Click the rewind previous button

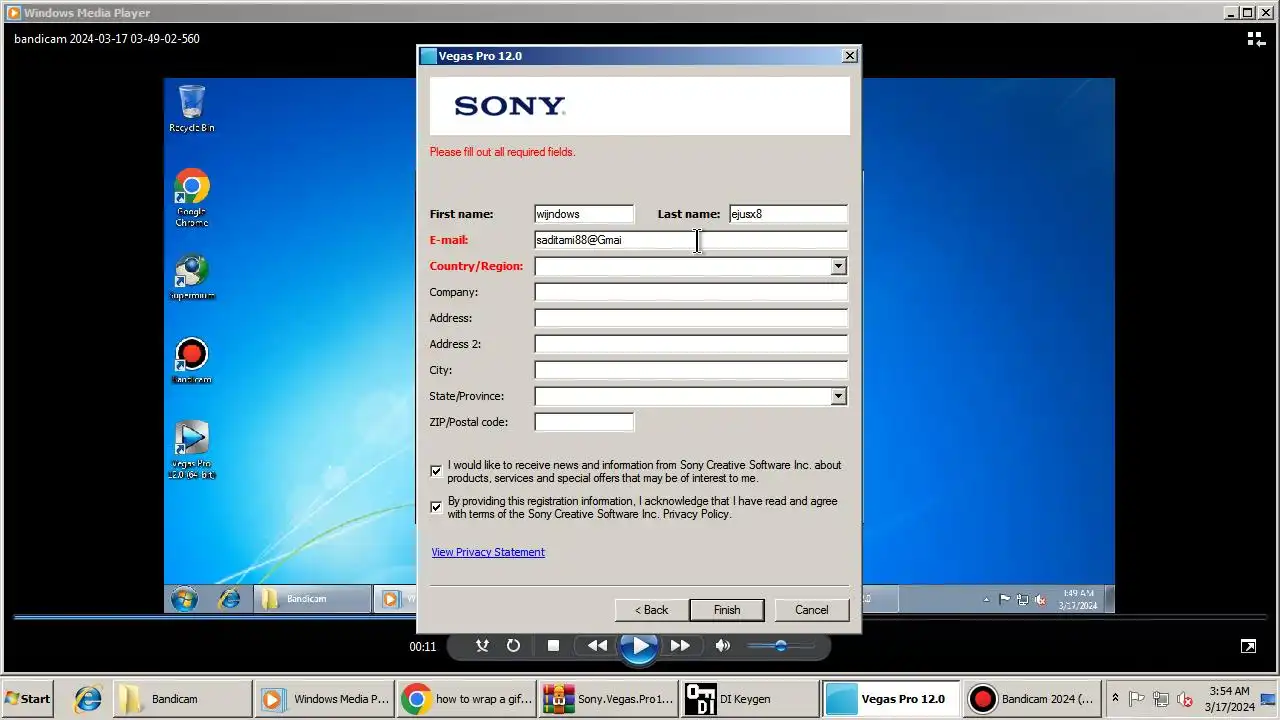(597, 646)
